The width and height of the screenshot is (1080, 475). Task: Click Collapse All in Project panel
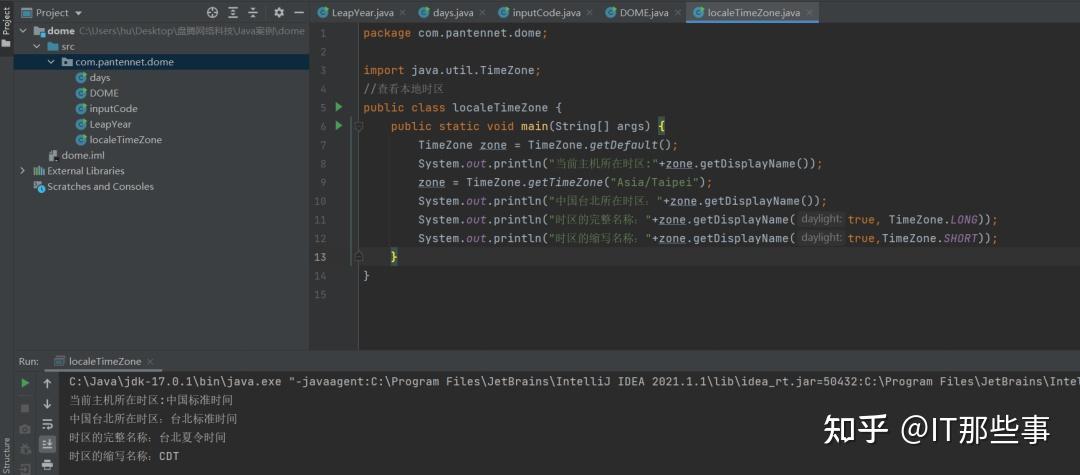254,13
